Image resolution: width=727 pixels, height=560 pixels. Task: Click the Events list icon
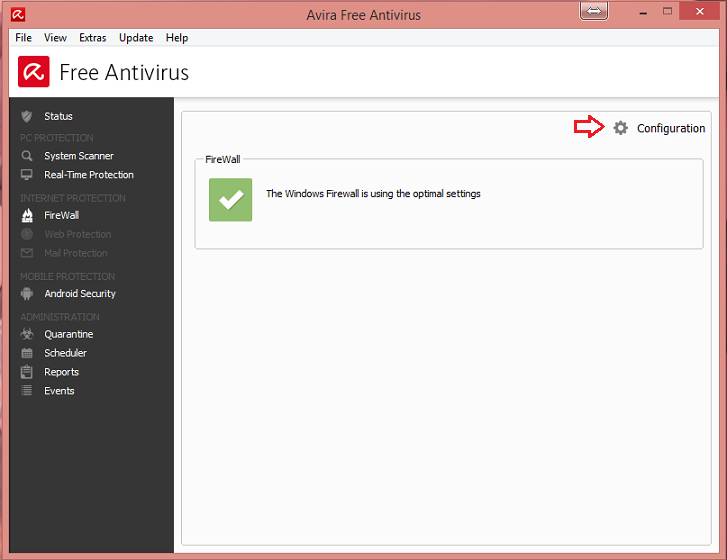point(27,391)
